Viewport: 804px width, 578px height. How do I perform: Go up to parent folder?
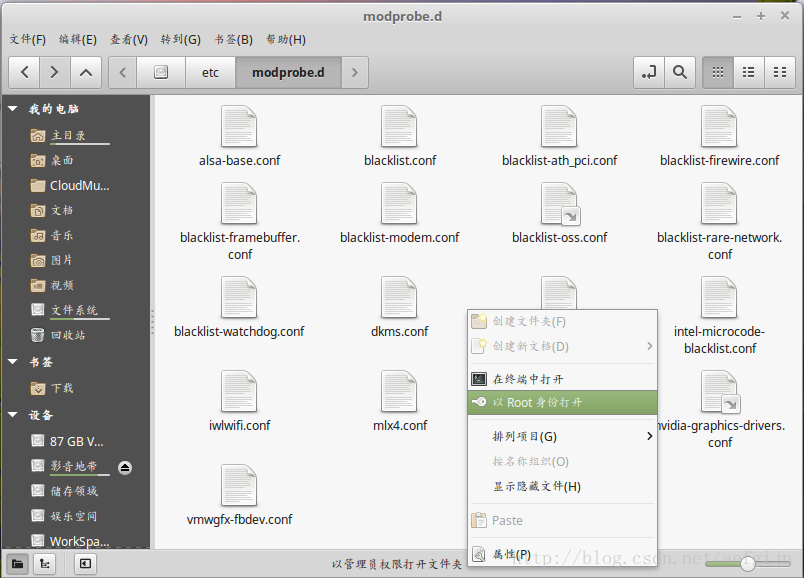coord(86,72)
